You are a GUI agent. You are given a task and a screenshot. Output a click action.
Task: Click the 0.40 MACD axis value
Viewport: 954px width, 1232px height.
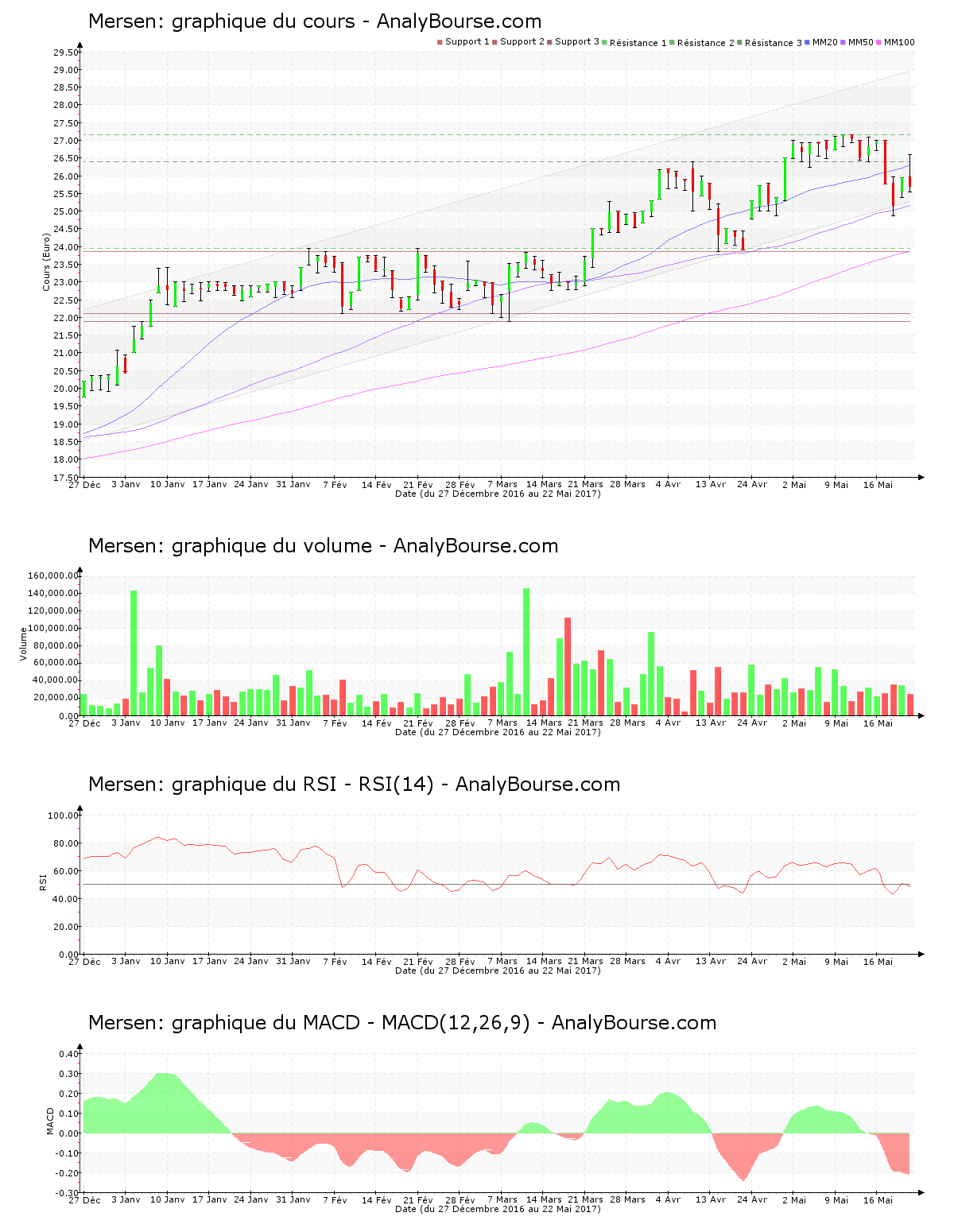point(69,1054)
